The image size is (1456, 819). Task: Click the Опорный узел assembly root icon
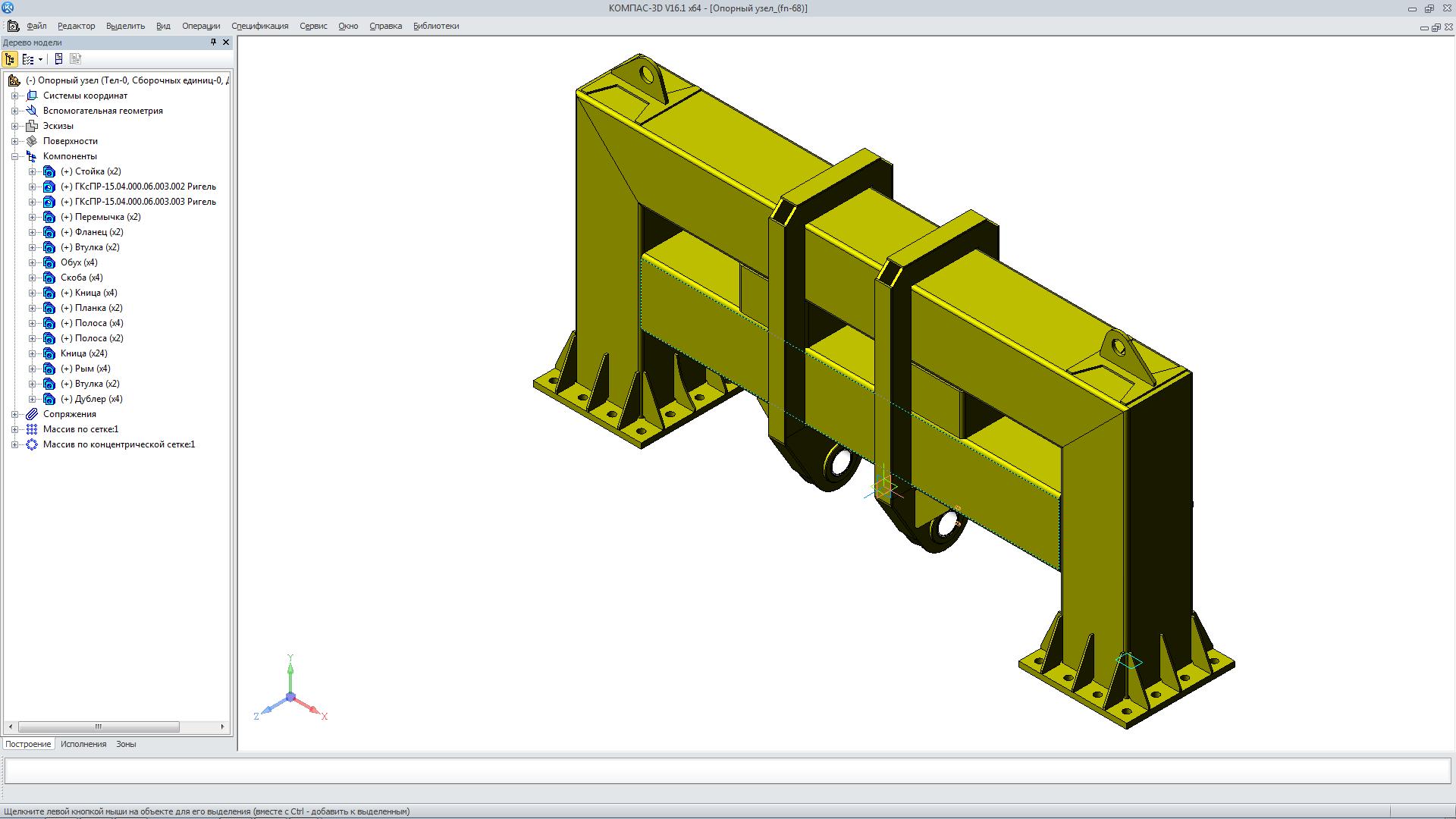pos(14,80)
